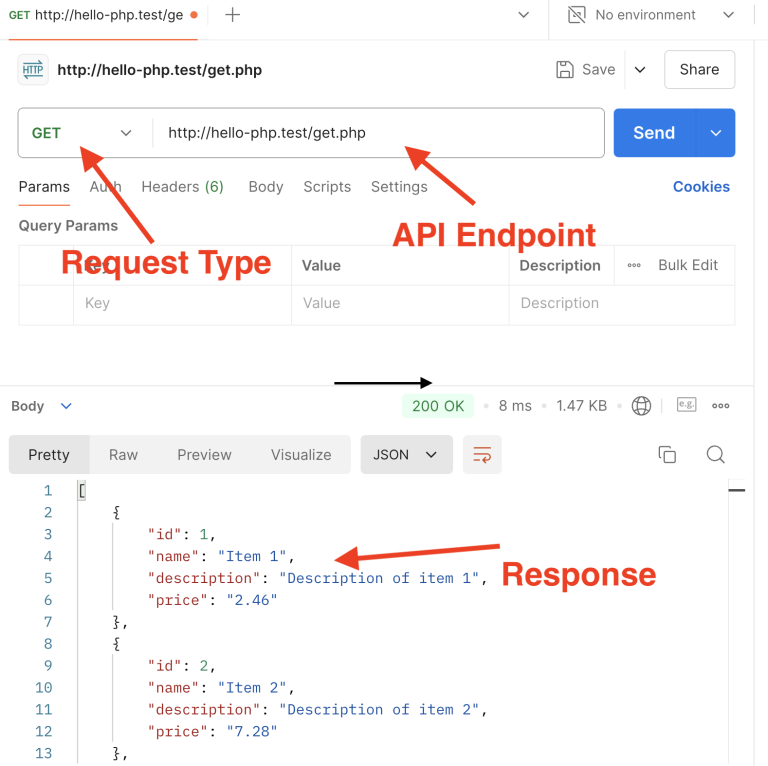Image resolution: width=768 pixels, height=766 pixels.
Task: Expand the Send button dropdown arrow
Action: click(x=716, y=133)
